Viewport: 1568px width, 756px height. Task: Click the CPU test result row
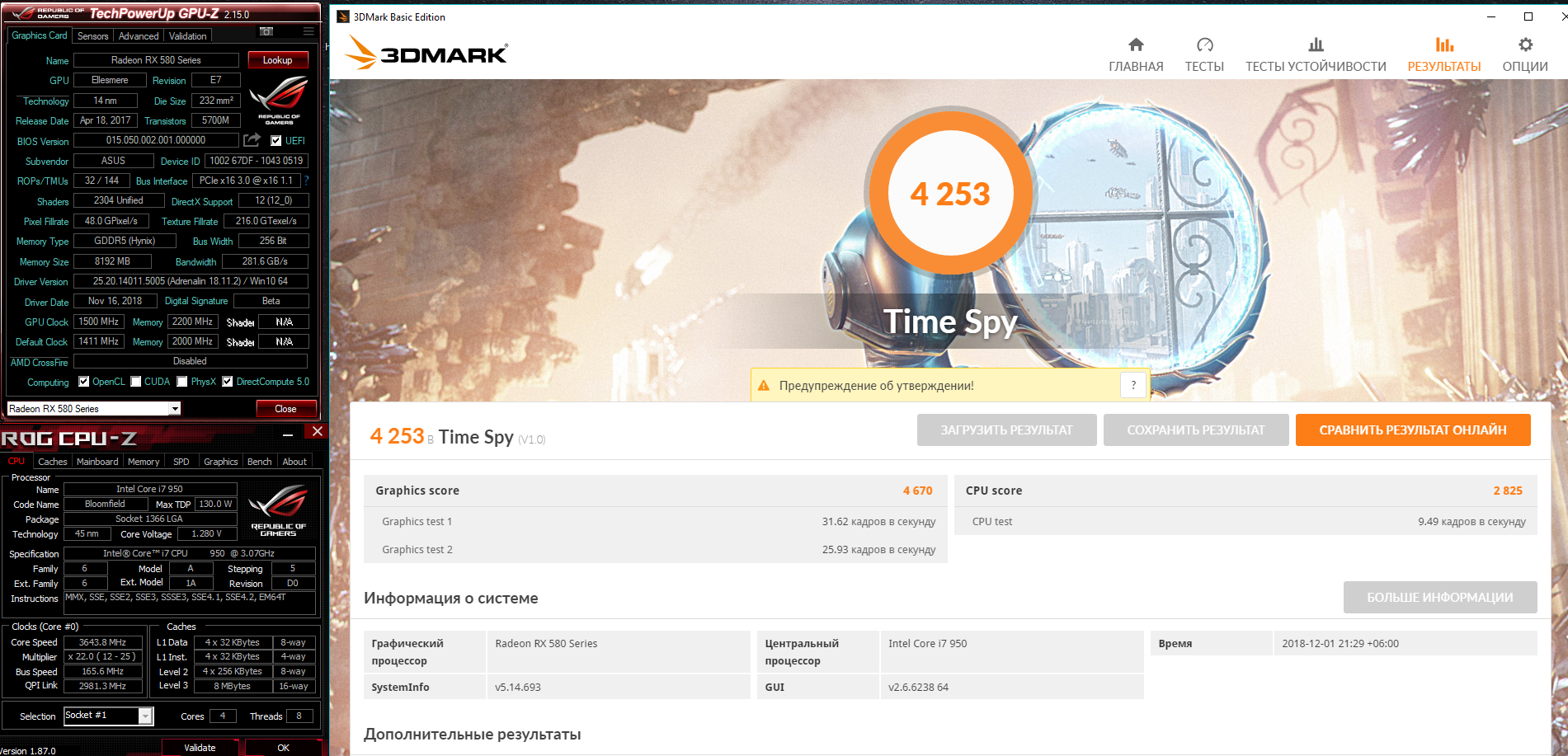click(1245, 522)
